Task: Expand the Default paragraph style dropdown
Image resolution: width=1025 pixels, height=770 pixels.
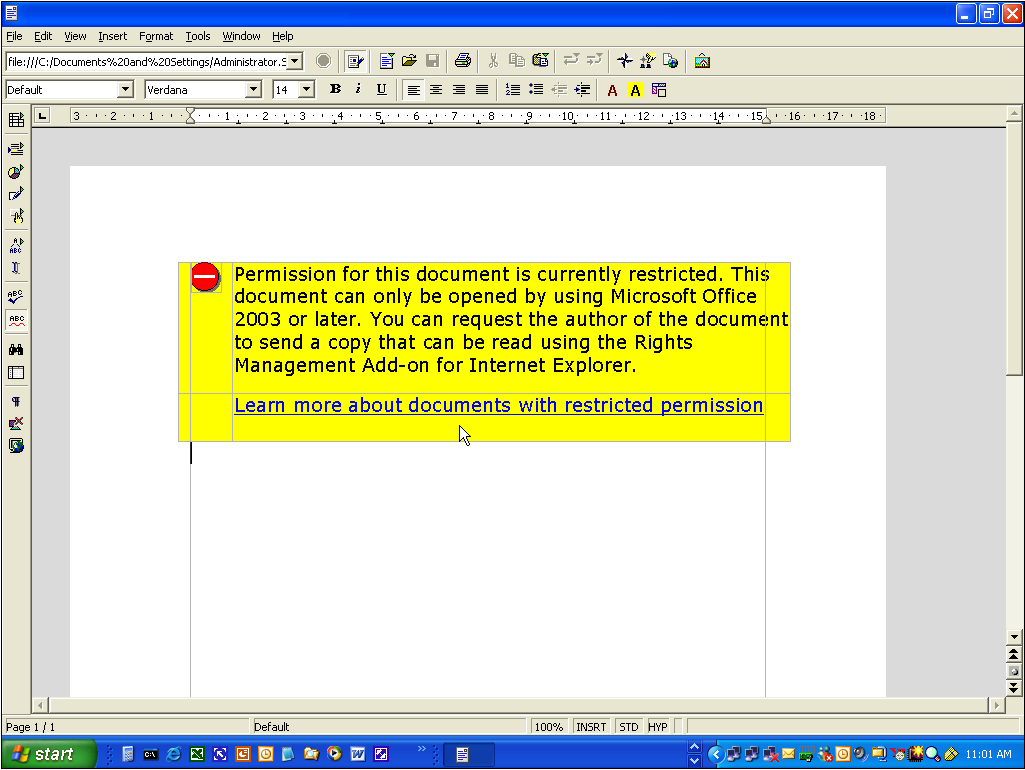Action: pyautogui.click(x=125, y=90)
